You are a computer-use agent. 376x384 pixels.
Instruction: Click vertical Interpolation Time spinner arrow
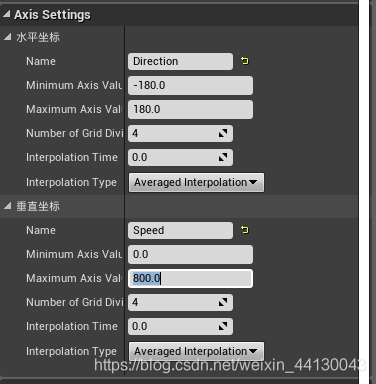tap(223, 326)
